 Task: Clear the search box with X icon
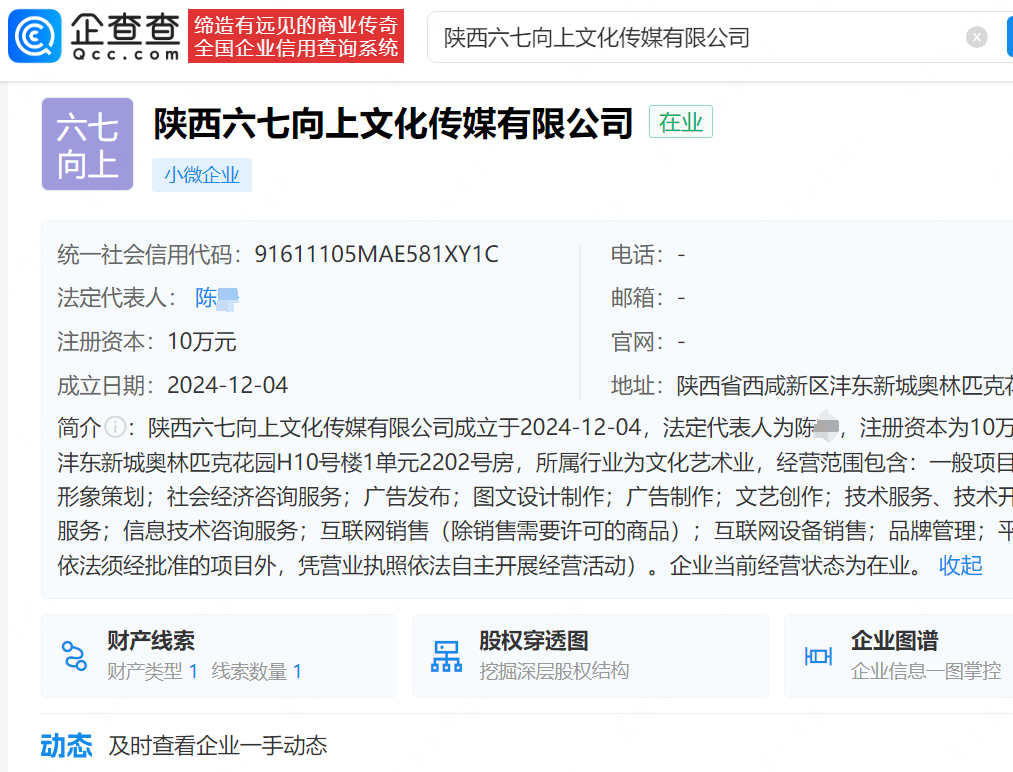pos(976,38)
